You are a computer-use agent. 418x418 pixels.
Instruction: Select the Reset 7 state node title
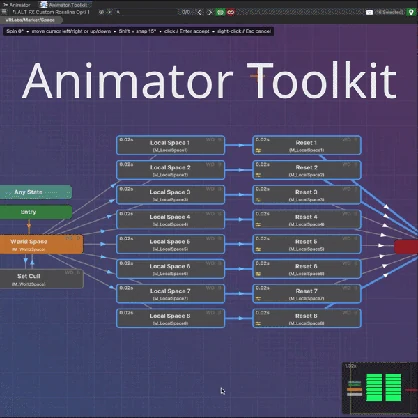(306, 291)
